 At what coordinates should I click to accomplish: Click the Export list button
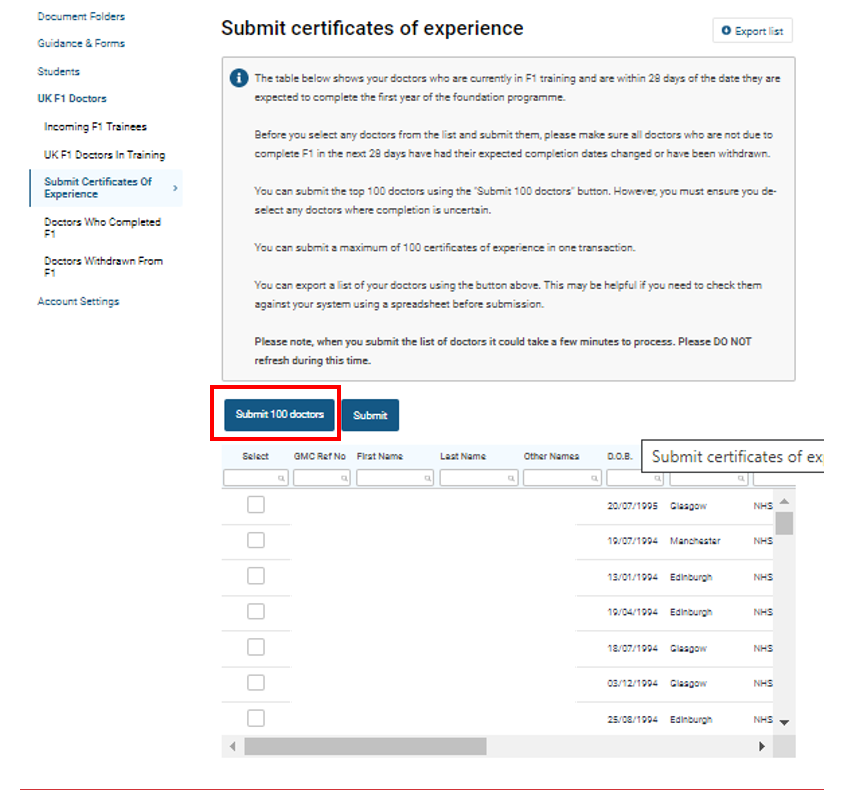click(x=752, y=31)
